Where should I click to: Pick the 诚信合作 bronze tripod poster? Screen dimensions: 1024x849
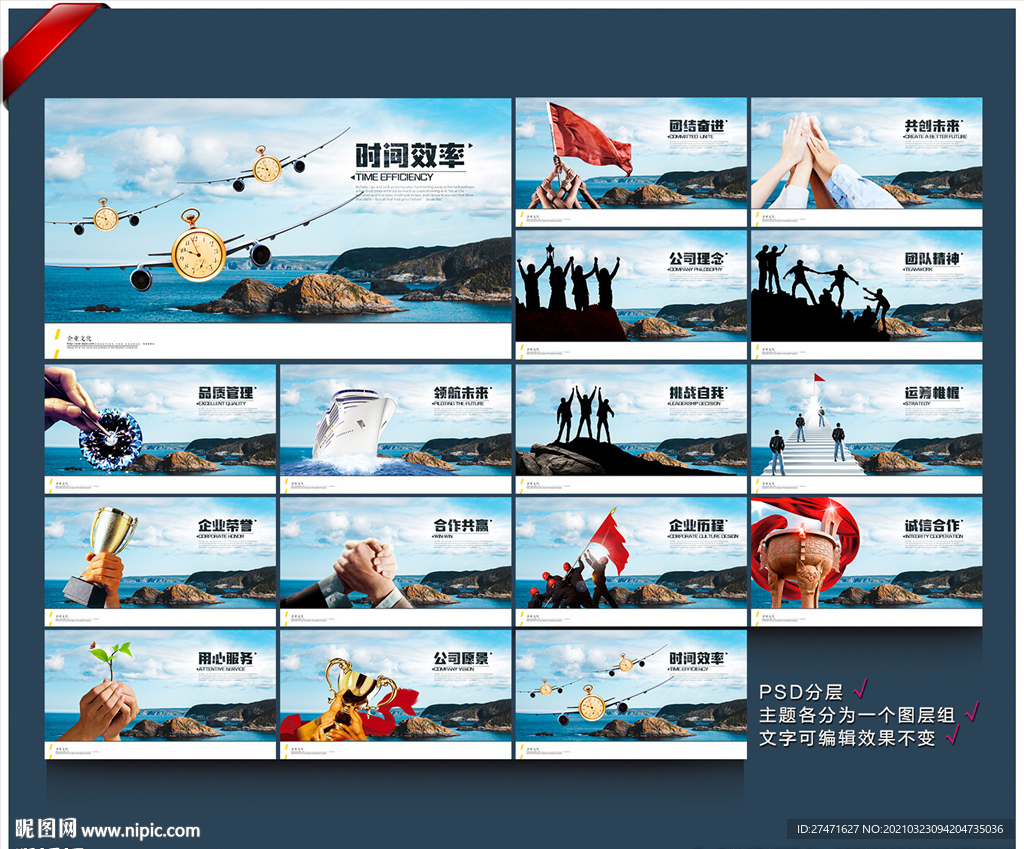867,562
